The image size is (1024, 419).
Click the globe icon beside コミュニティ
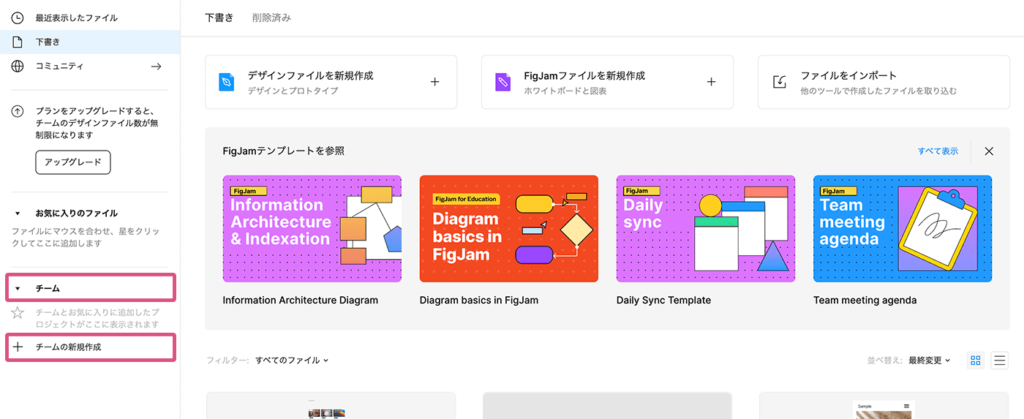pyautogui.click(x=17, y=66)
